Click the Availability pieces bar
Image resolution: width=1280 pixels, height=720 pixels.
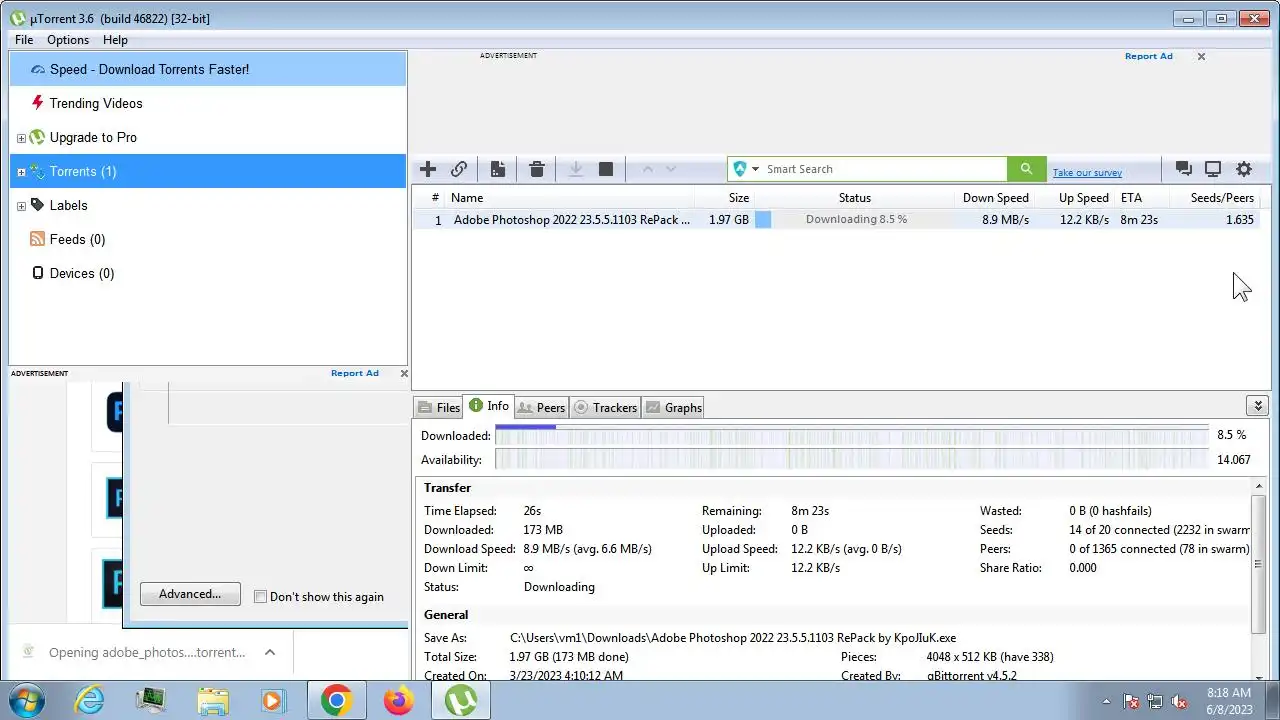(852, 460)
